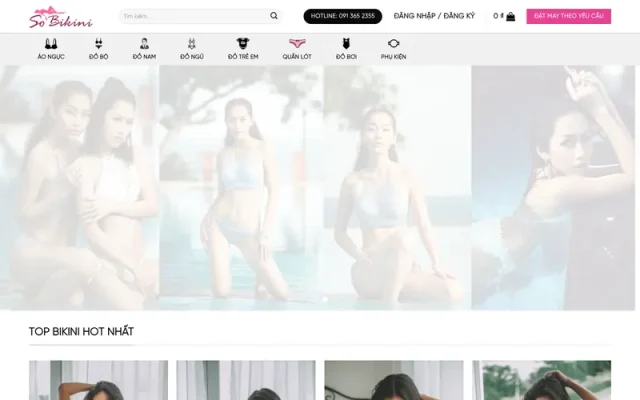This screenshot has height=400, width=640.
Task: Open the Đồ nam menu label
Action: [x=144, y=57]
